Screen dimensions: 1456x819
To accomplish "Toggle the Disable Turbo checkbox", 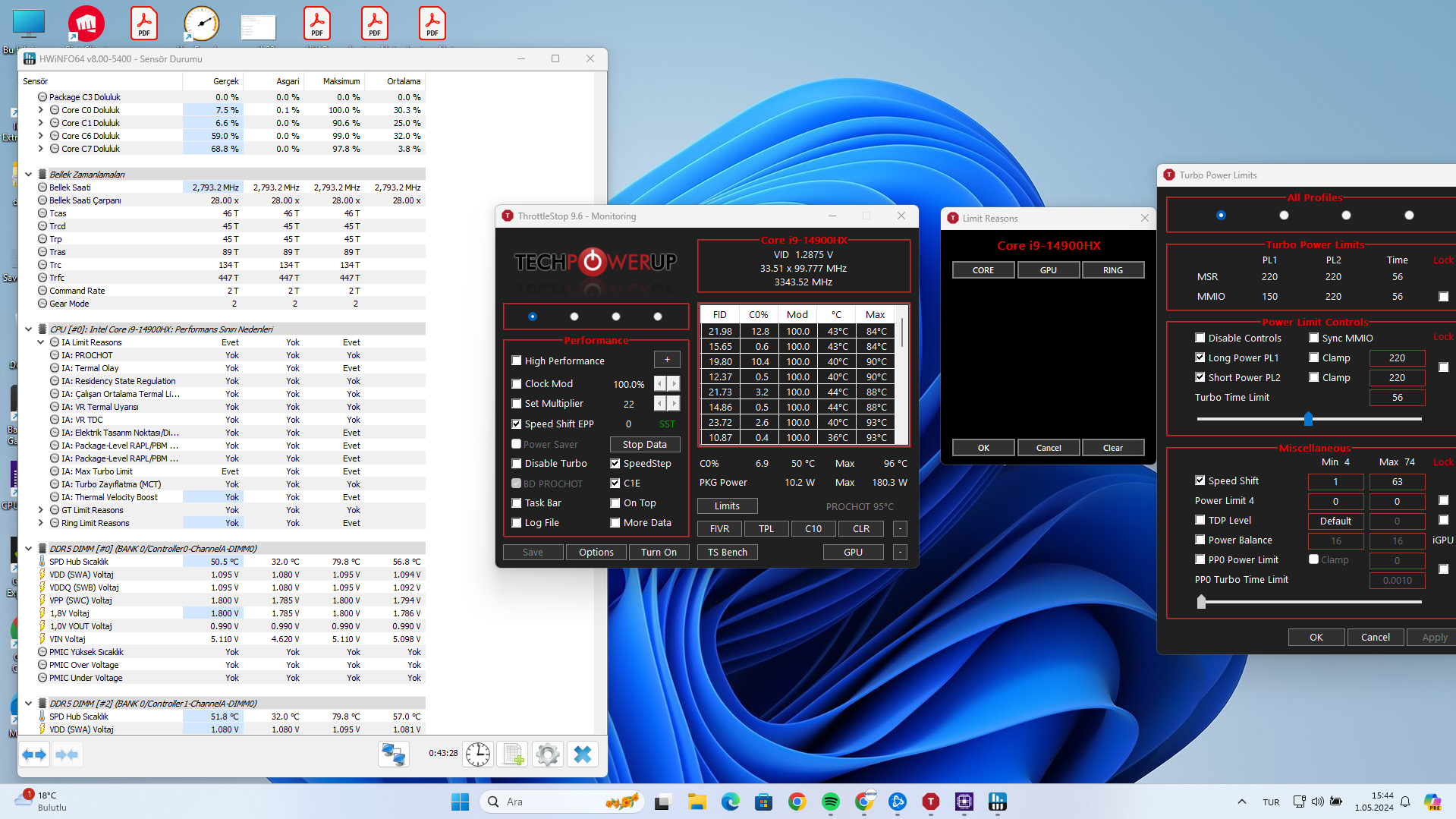I will point(517,464).
